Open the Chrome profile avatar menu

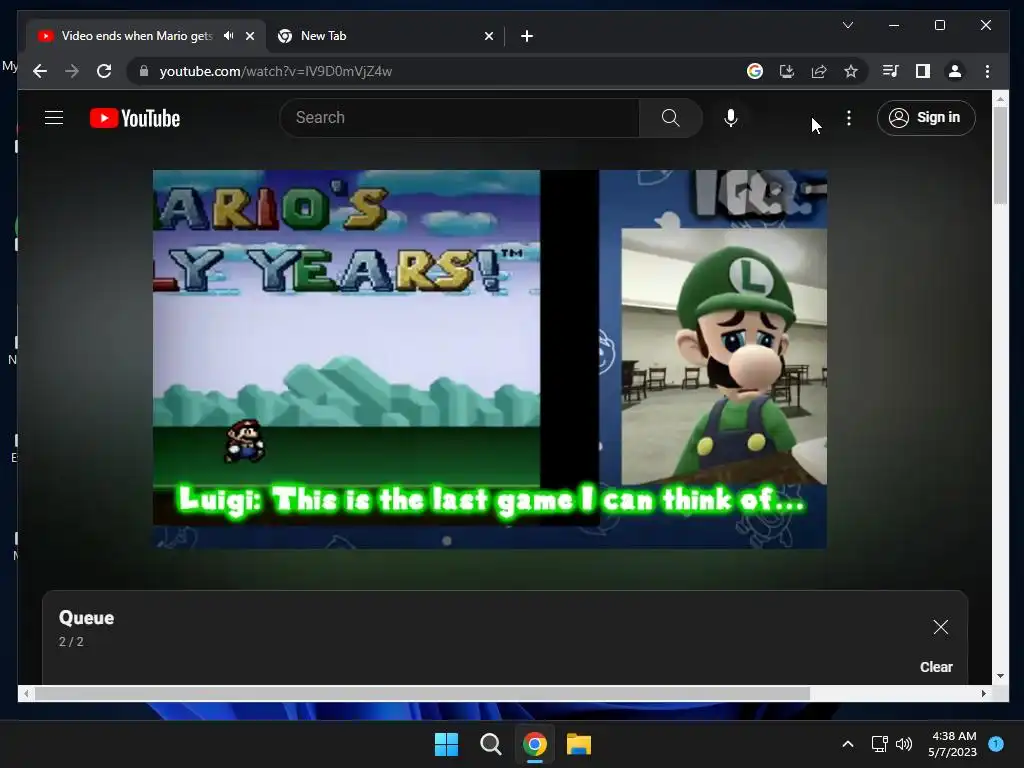955,71
